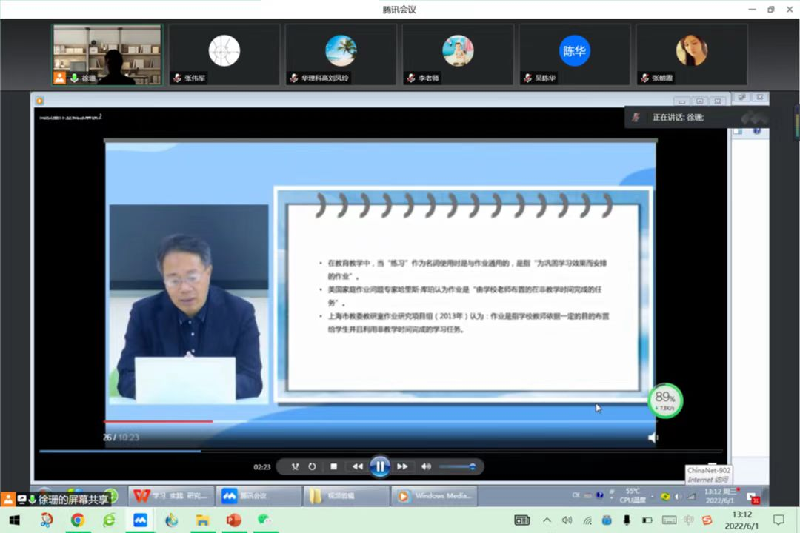This screenshot has height=533, width=800.
Task: Open the folder button in shared screen taskbar
Action: point(345,496)
